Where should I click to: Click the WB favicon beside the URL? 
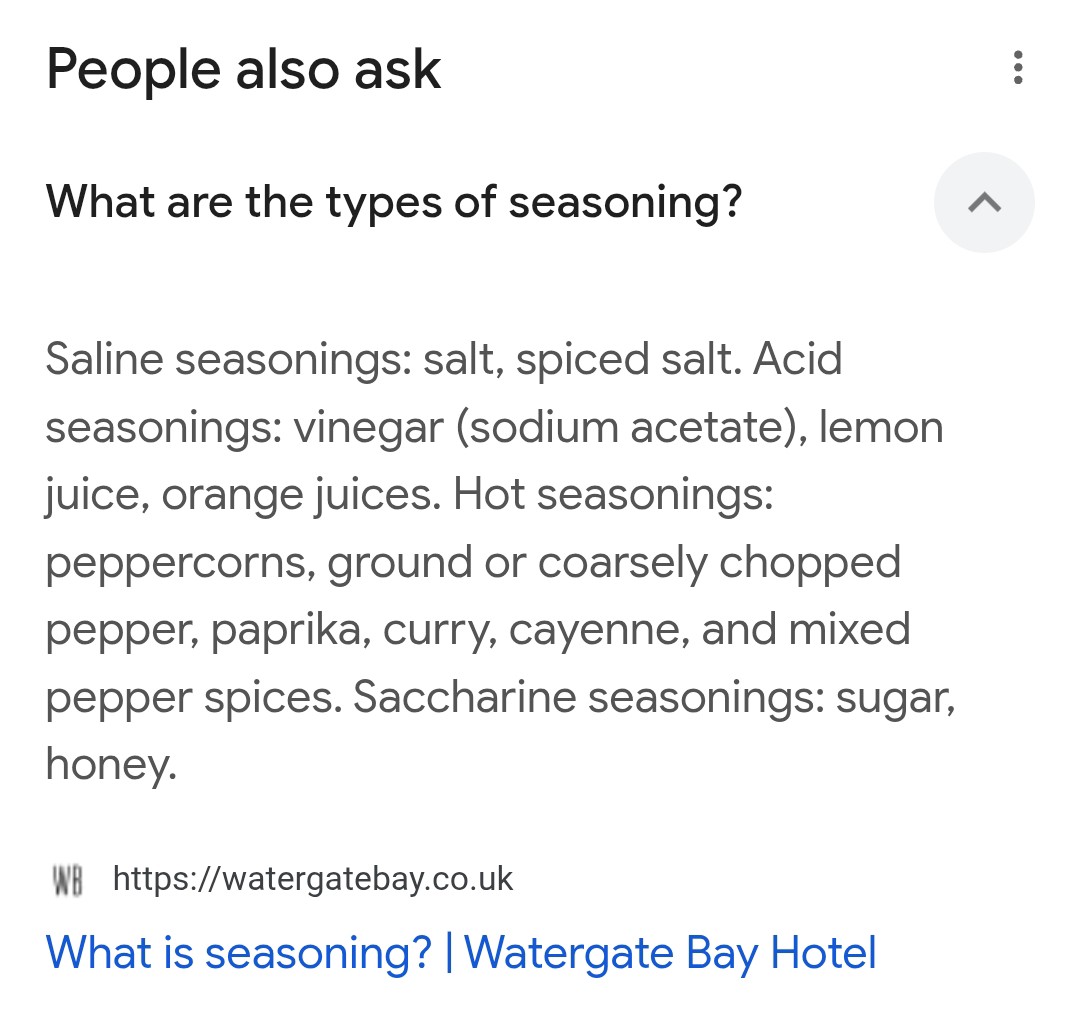click(68, 880)
